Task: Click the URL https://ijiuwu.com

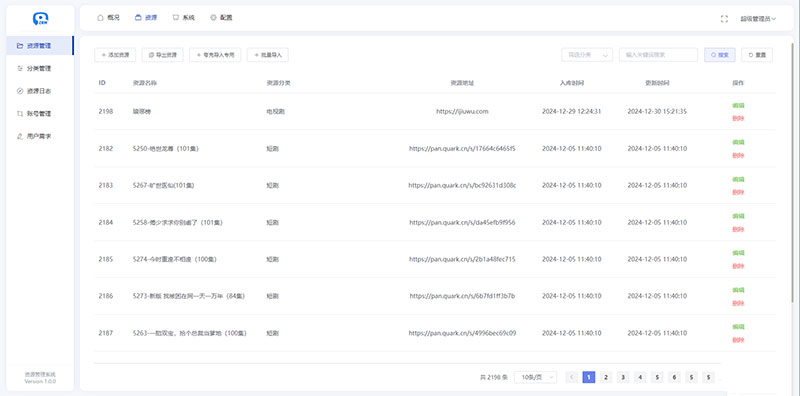Action: pos(462,111)
